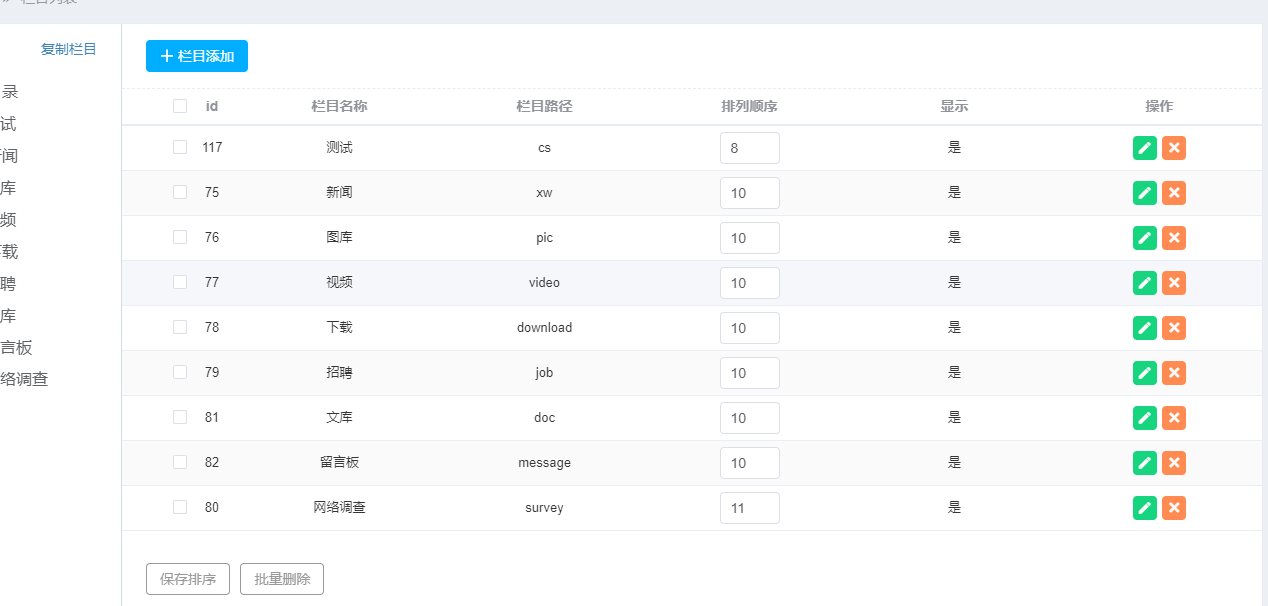Click the sort order input for survey
1268x606 pixels.
click(x=749, y=508)
